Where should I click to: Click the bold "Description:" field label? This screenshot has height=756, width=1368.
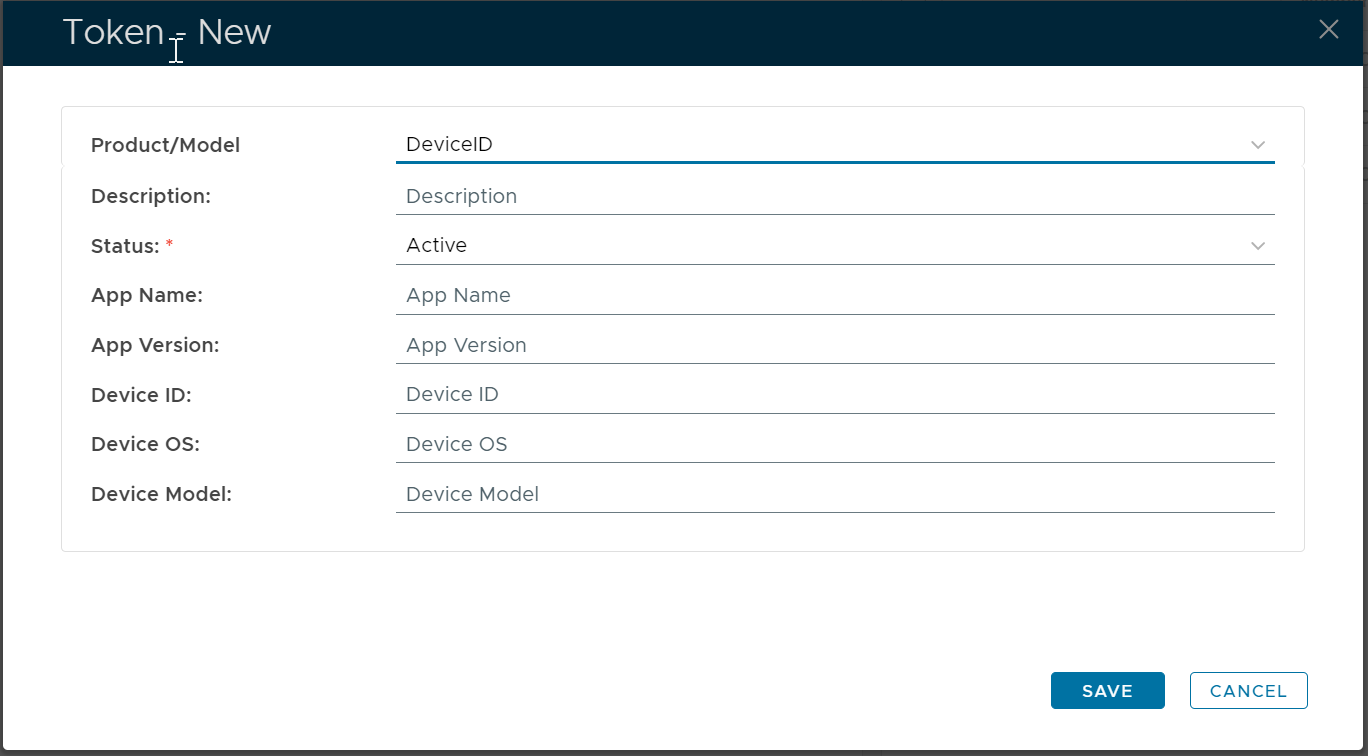pyautogui.click(x=151, y=197)
